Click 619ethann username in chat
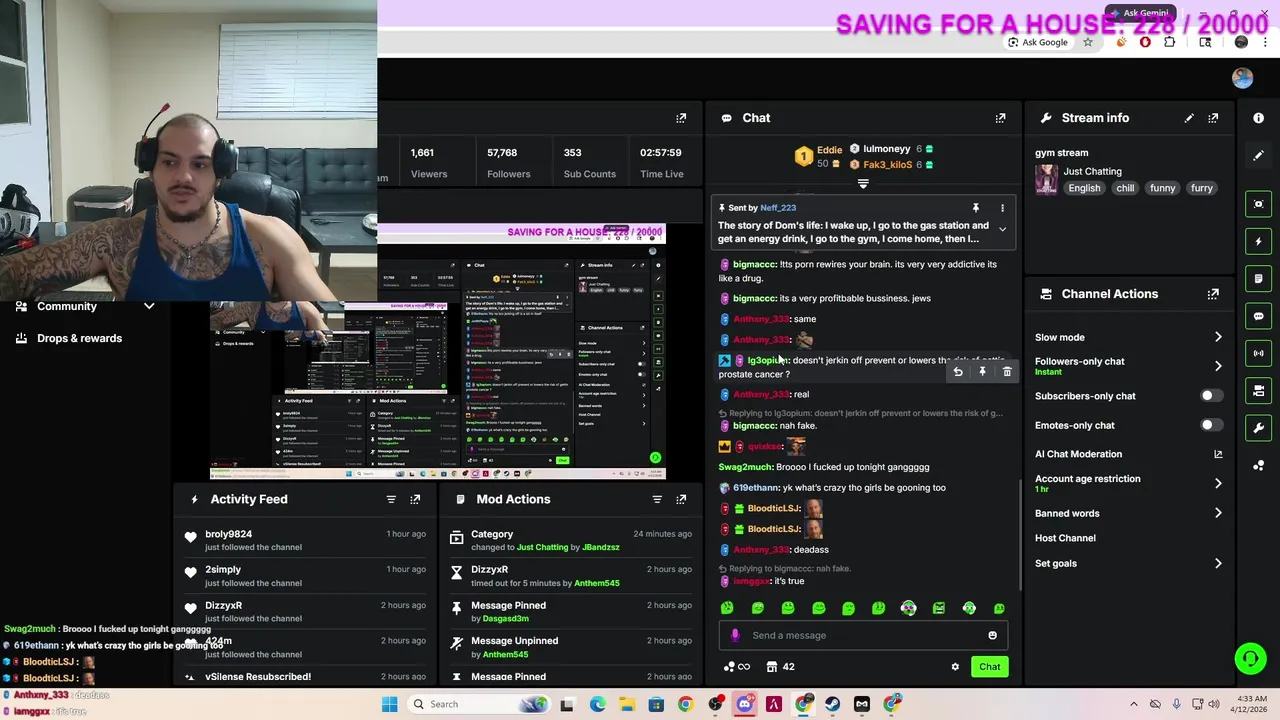 tap(755, 488)
